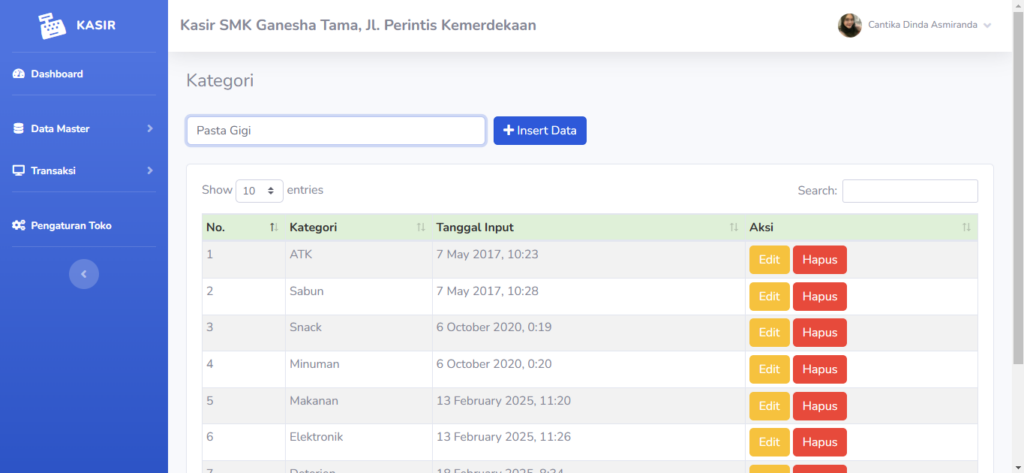Click date 7 May 2017, 10:23
The image size is (1024, 473).
pos(487,254)
